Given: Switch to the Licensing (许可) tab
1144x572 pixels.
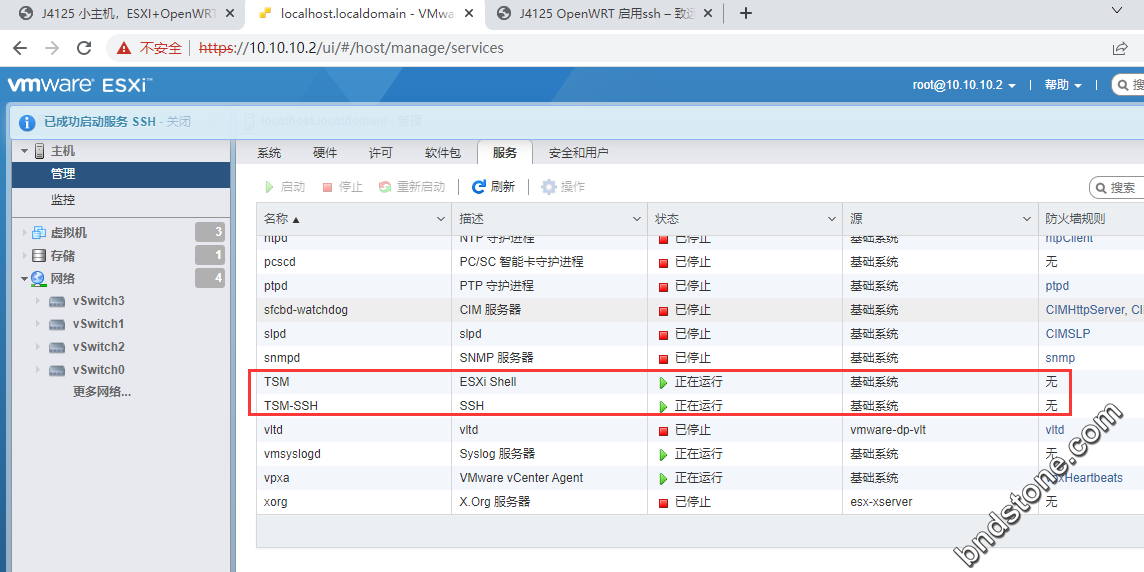Looking at the screenshot, I should click(x=381, y=153).
